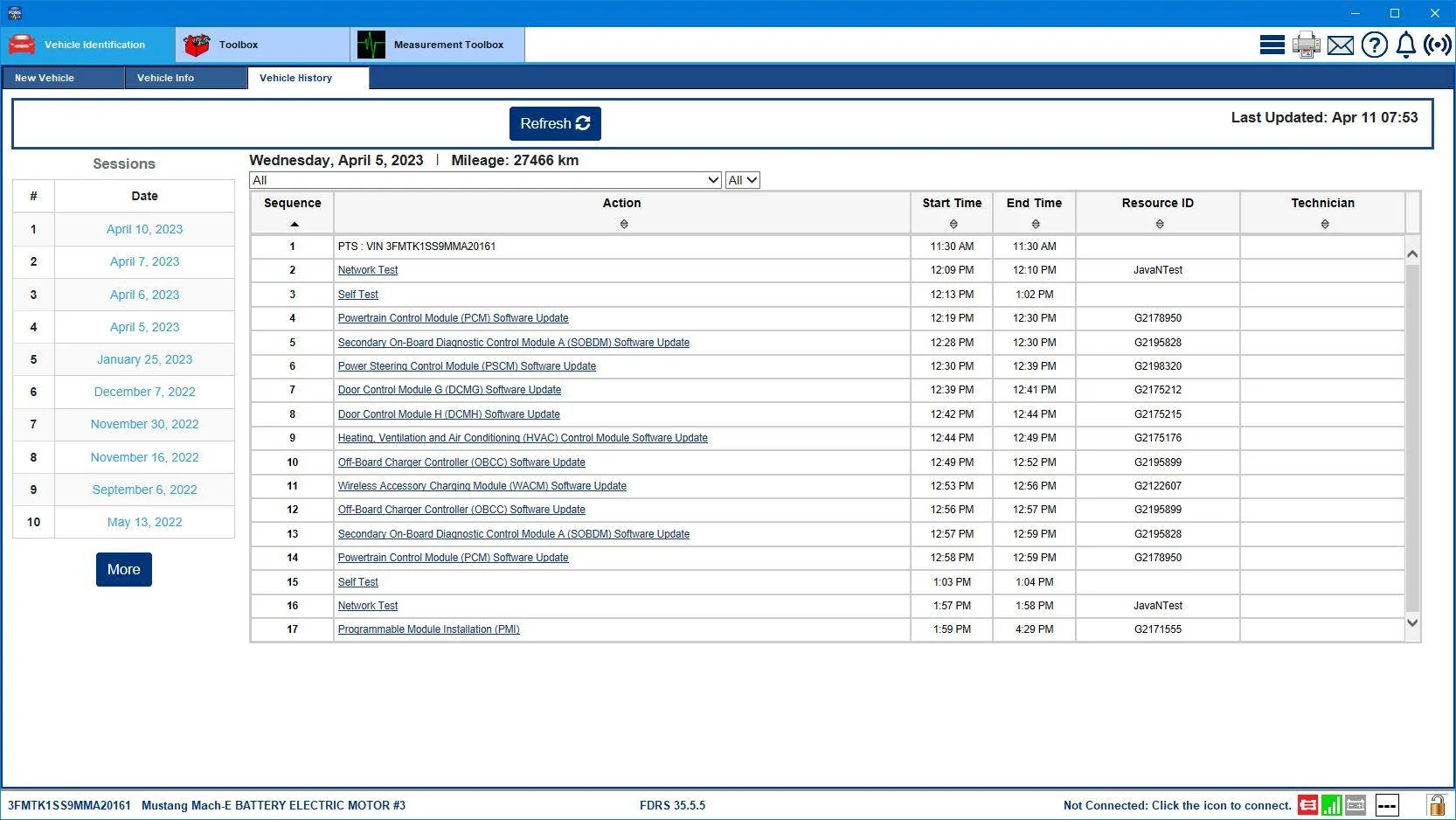Open the envelope mail icon
The image size is (1456, 820).
[x=1340, y=45]
